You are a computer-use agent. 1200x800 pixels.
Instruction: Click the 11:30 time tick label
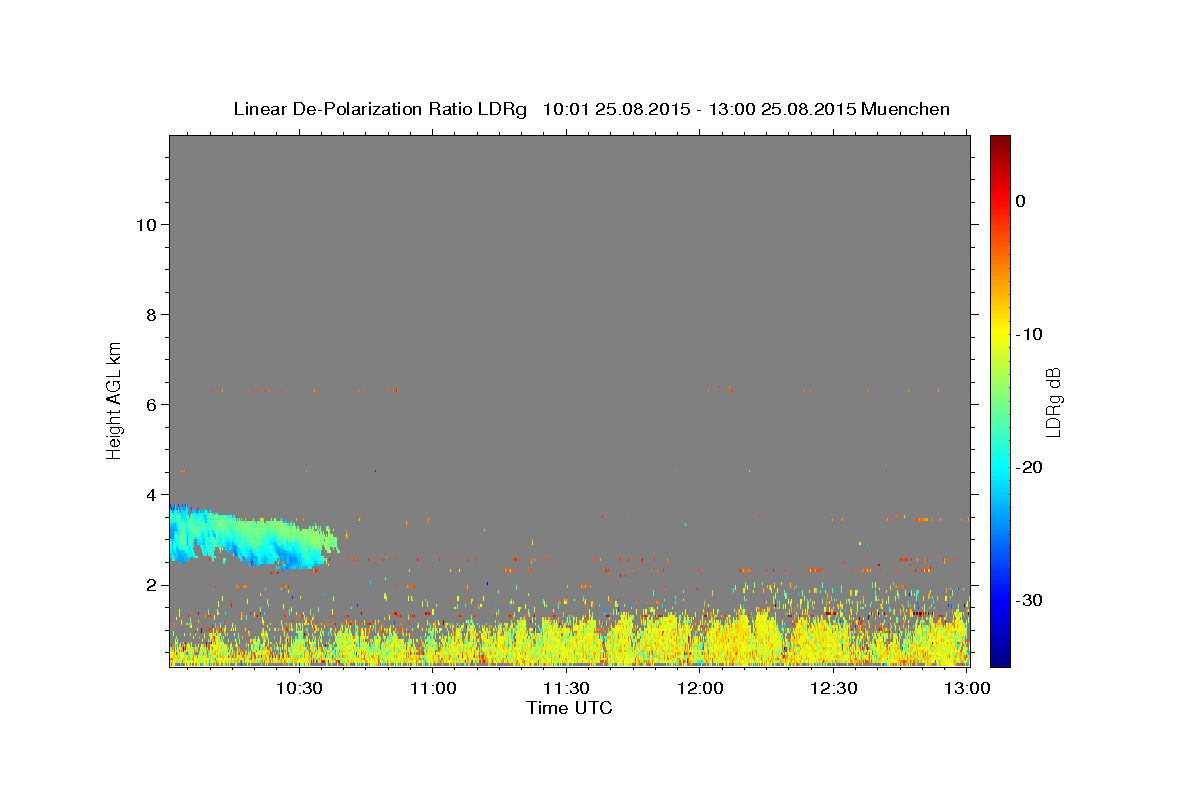(x=566, y=688)
